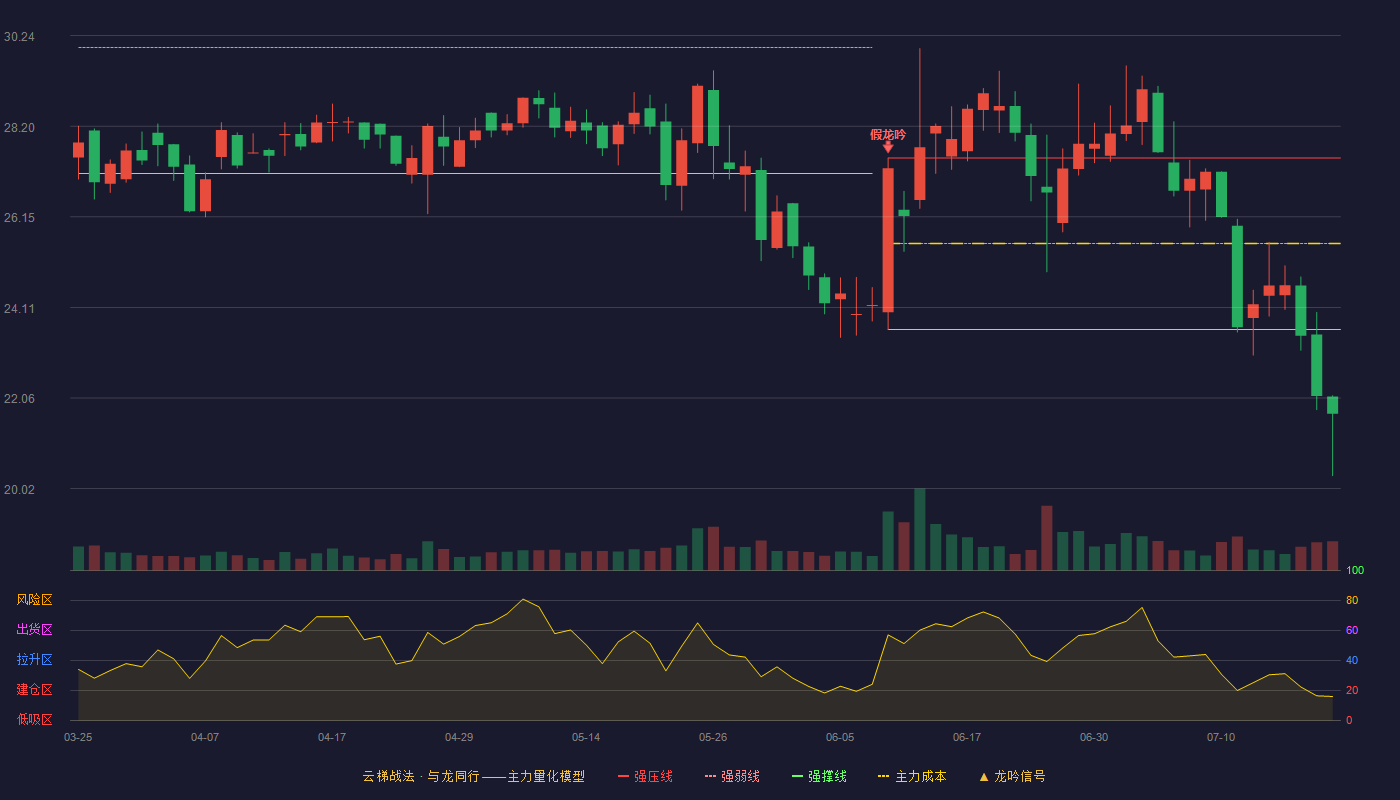This screenshot has width=1400, height=800.
Task: Click the 07-10 date label
Action: click(x=1221, y=737)
